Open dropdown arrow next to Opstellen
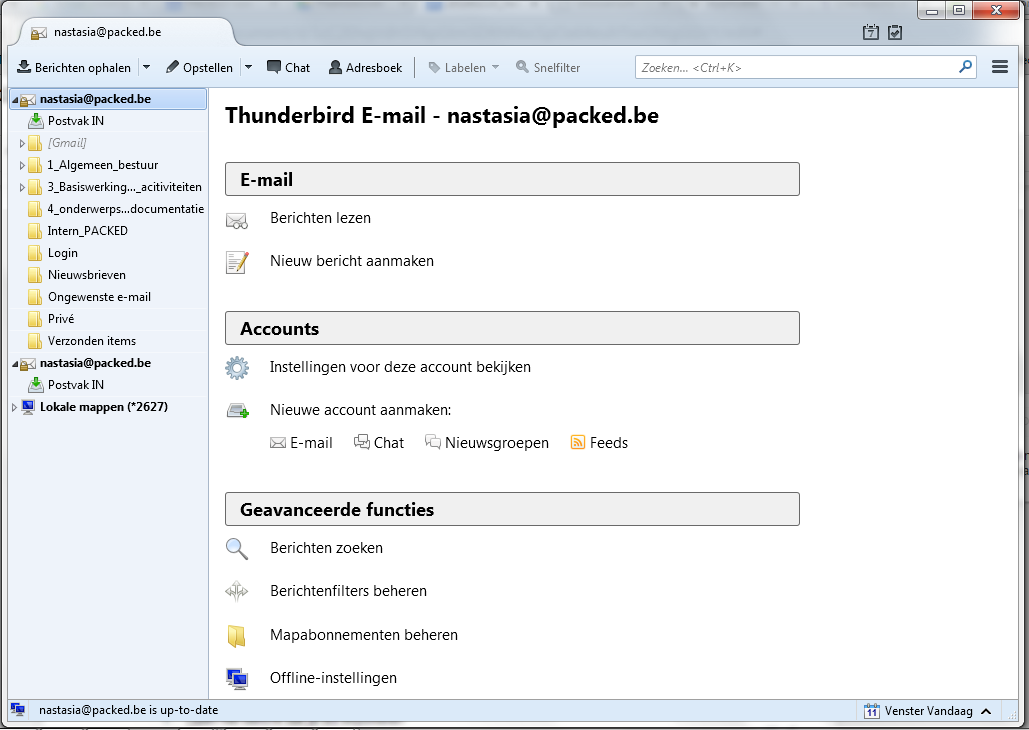This screenshot has width=1029, height=730. coord(248,68)
